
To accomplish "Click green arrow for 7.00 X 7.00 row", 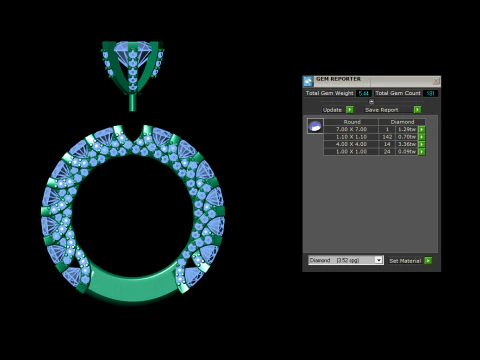I will click(422, 129).
